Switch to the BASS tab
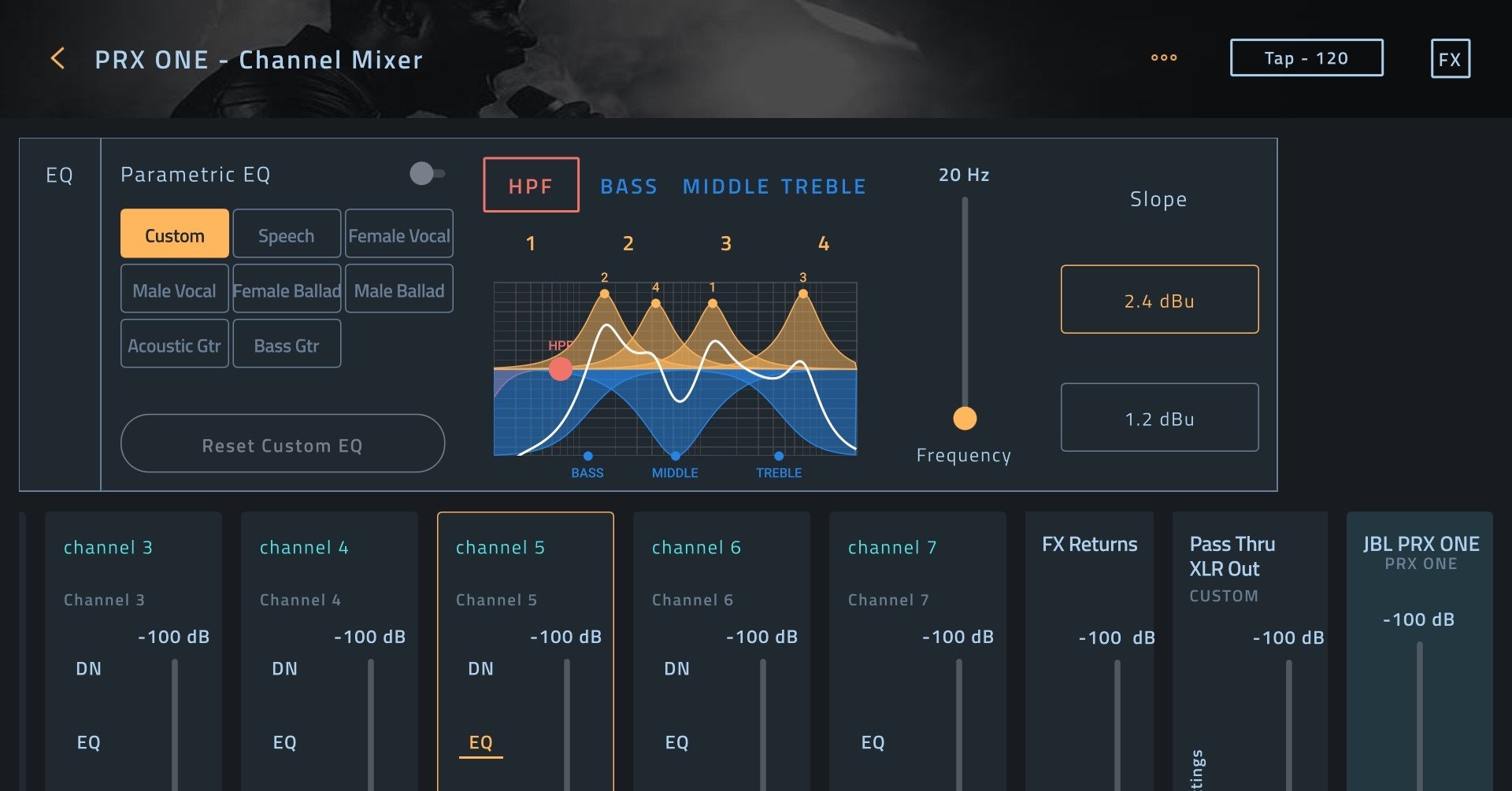The height and width of the screenshot is (791, 1512). [x=628, y=187]
